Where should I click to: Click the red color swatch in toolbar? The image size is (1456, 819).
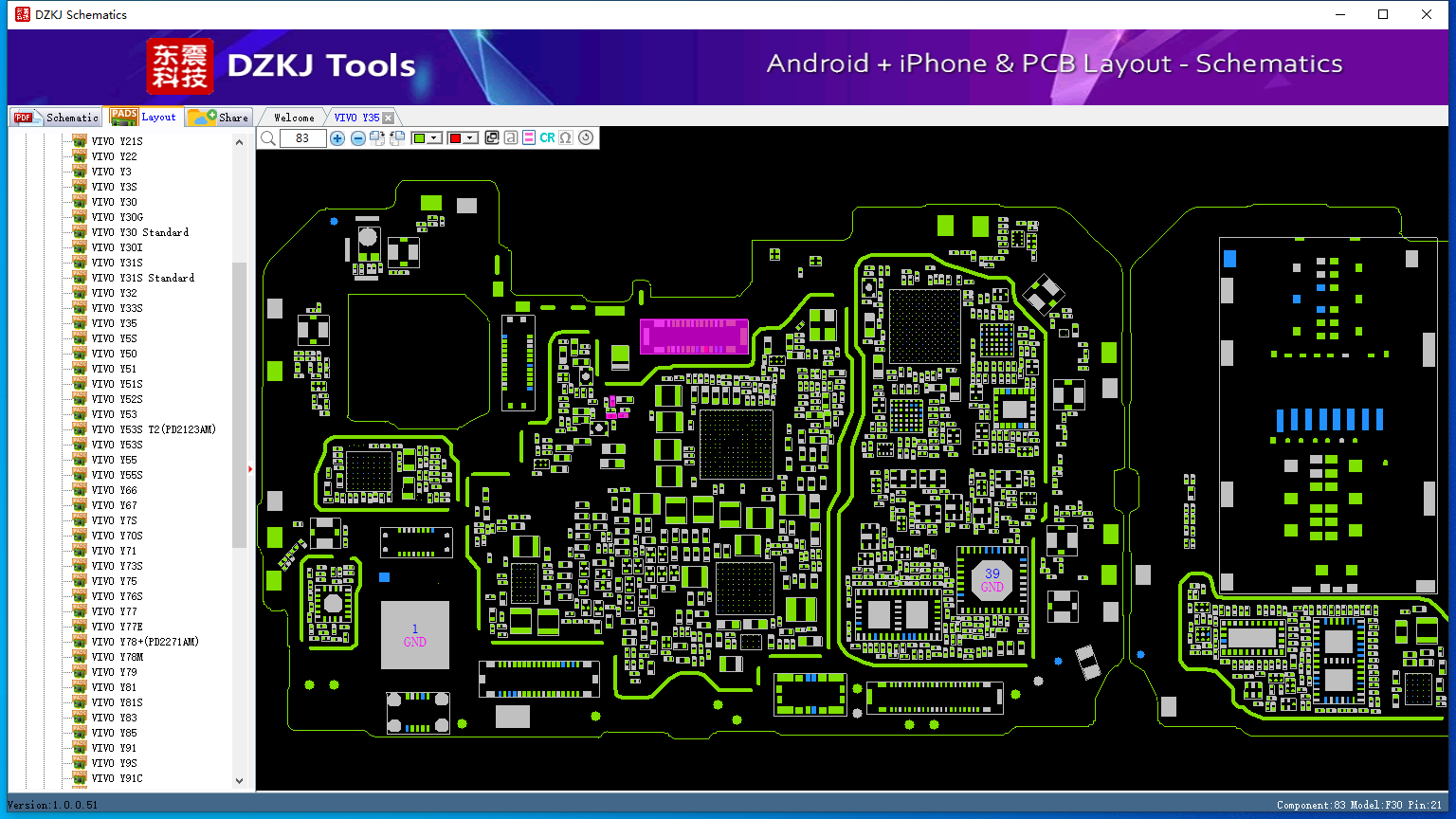tap(455, 138)
